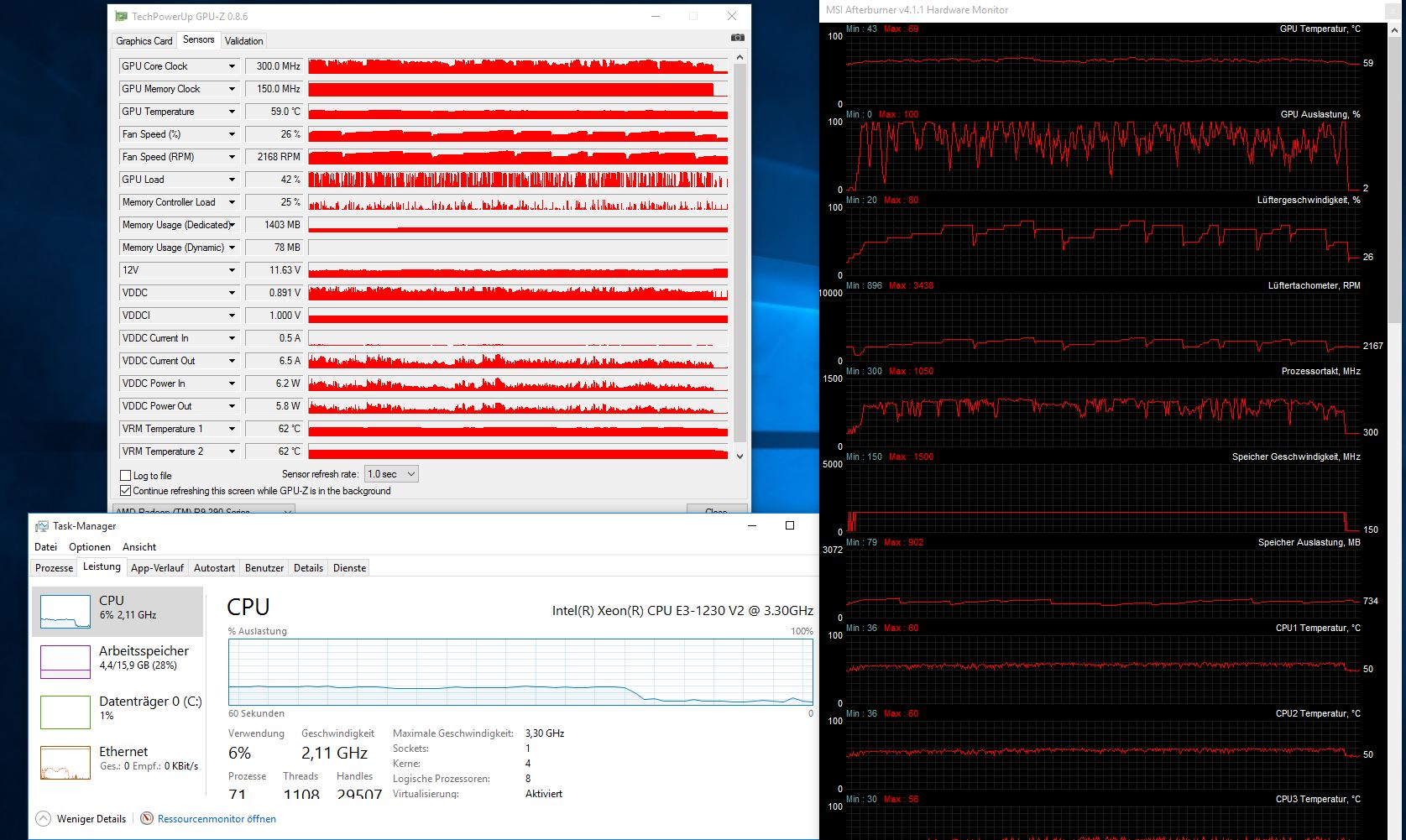The height and width of the screenshot is (840, 1406).
Task: Open the Autostart tab
Action: [214, 568]
